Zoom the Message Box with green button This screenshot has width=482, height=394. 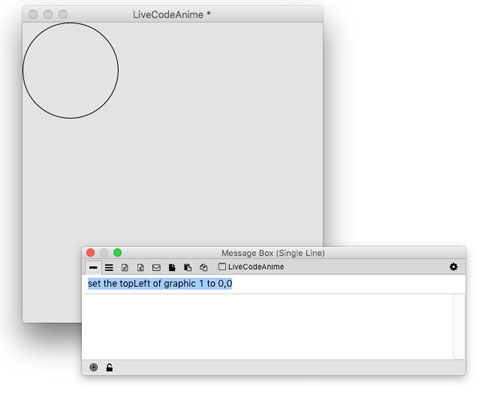tap(117, 253)
